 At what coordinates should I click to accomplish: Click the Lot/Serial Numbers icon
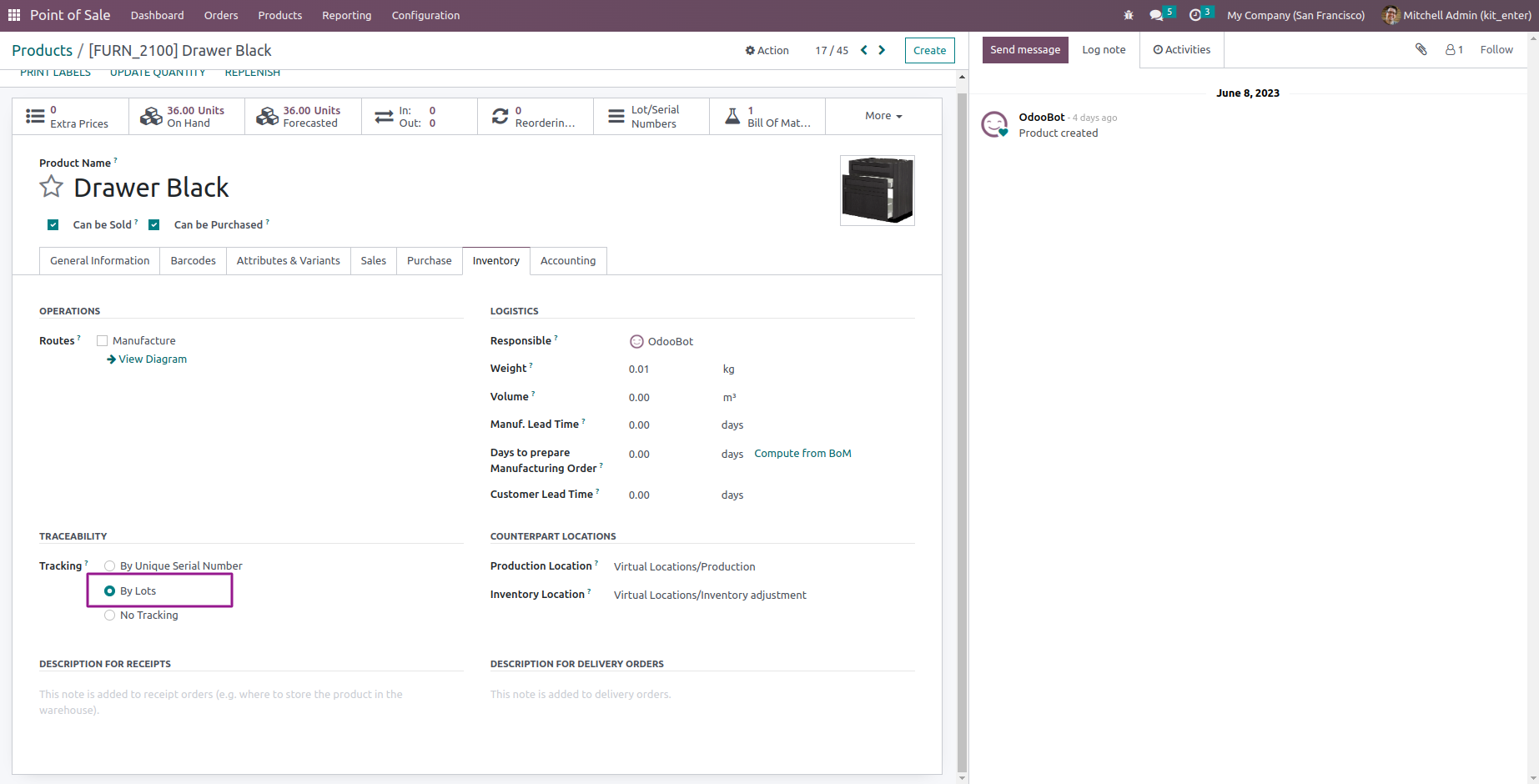(615, 115)
